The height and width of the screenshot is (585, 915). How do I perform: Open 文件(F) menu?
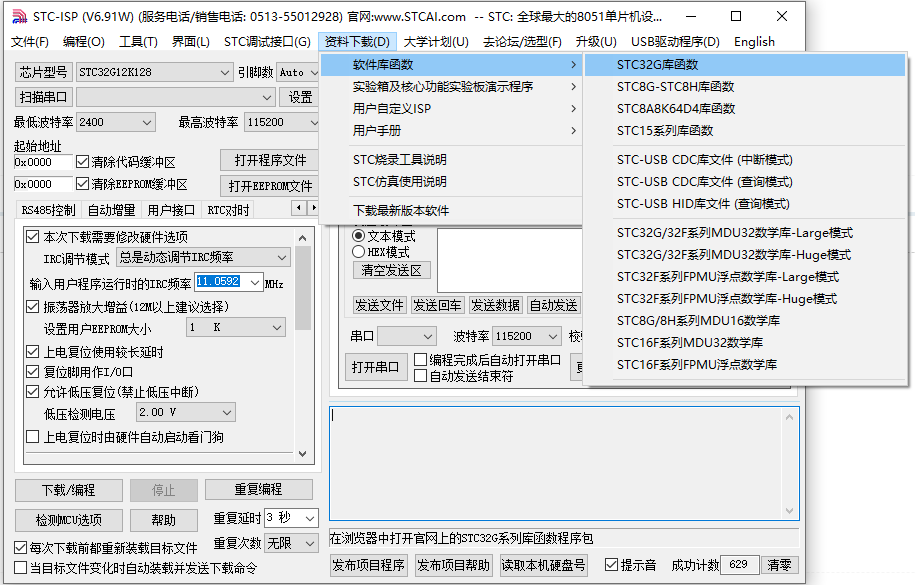coord(30,41)
